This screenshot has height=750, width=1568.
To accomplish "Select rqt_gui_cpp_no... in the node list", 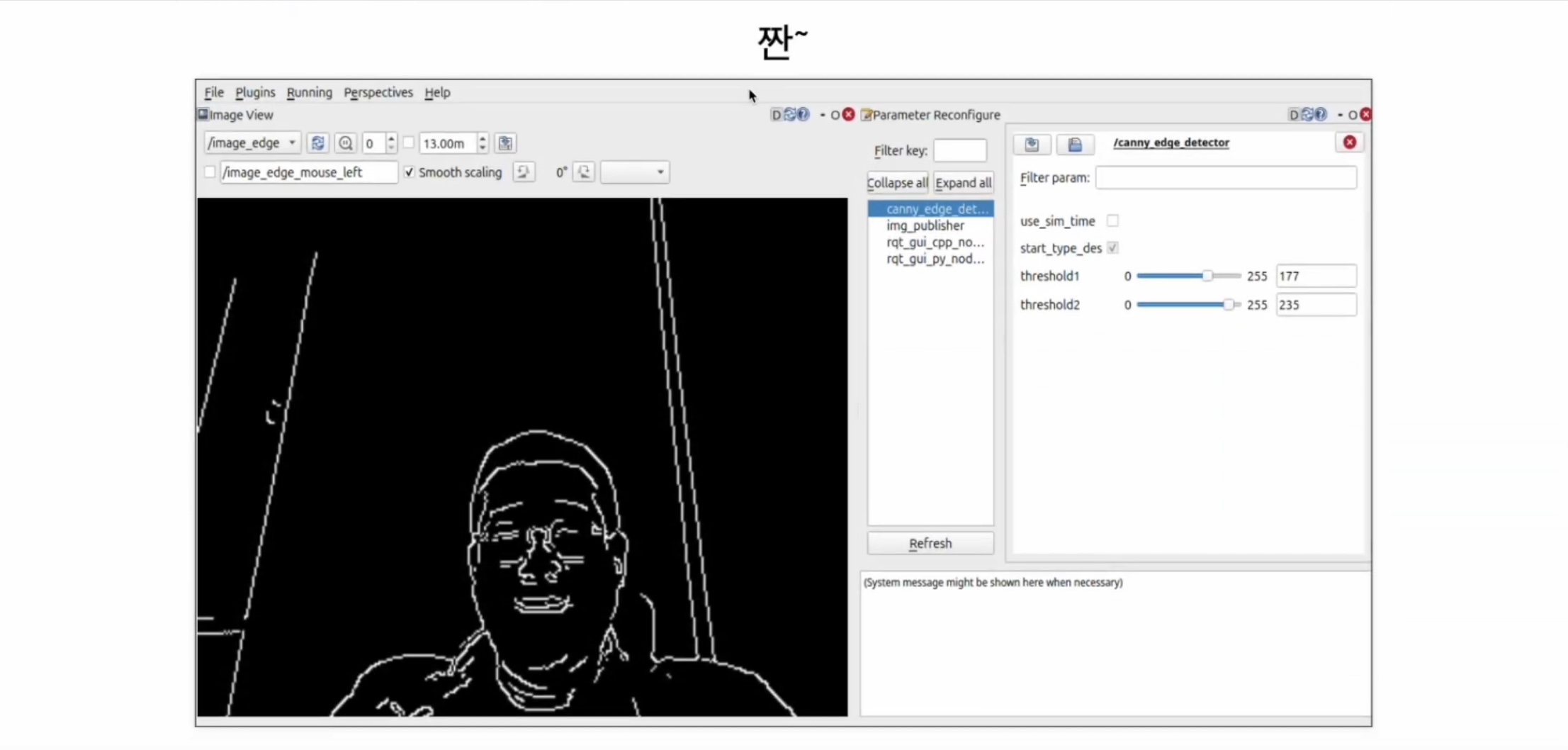I will [930, 242].
